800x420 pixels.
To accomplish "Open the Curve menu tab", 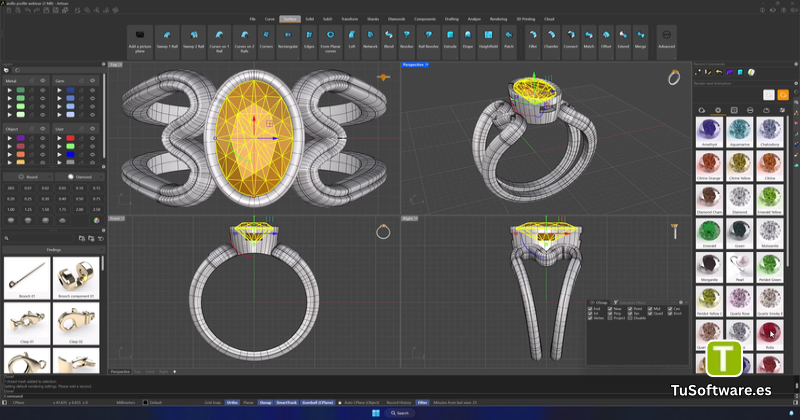I will (x=269, y=19).
